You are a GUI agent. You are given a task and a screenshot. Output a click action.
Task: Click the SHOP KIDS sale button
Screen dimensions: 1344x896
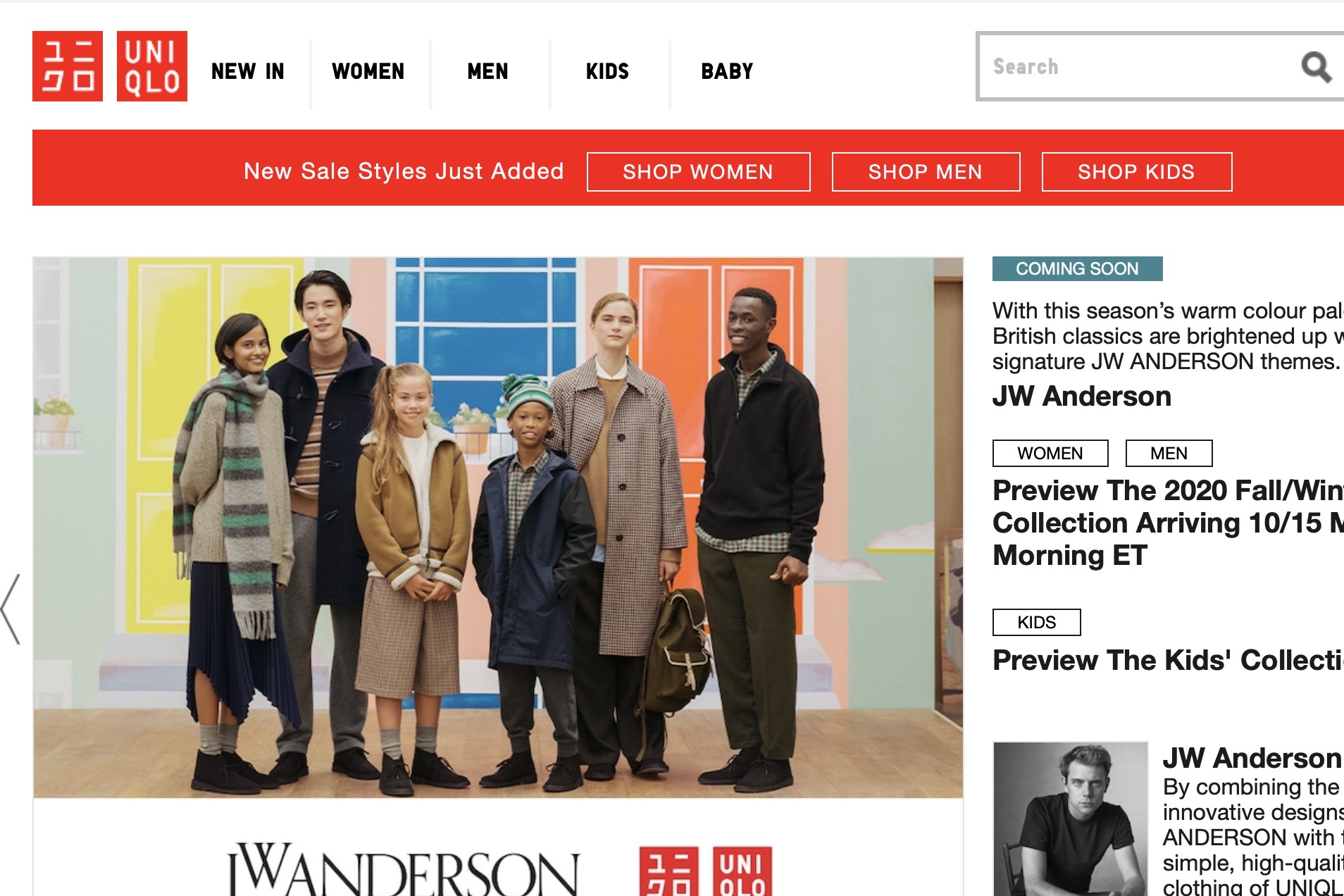point(1137,172)
